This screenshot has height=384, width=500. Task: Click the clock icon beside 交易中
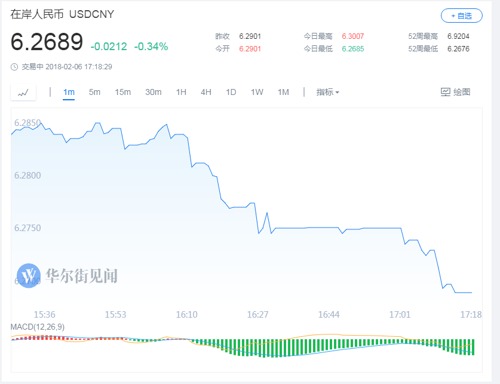click(x=14, y=67)
